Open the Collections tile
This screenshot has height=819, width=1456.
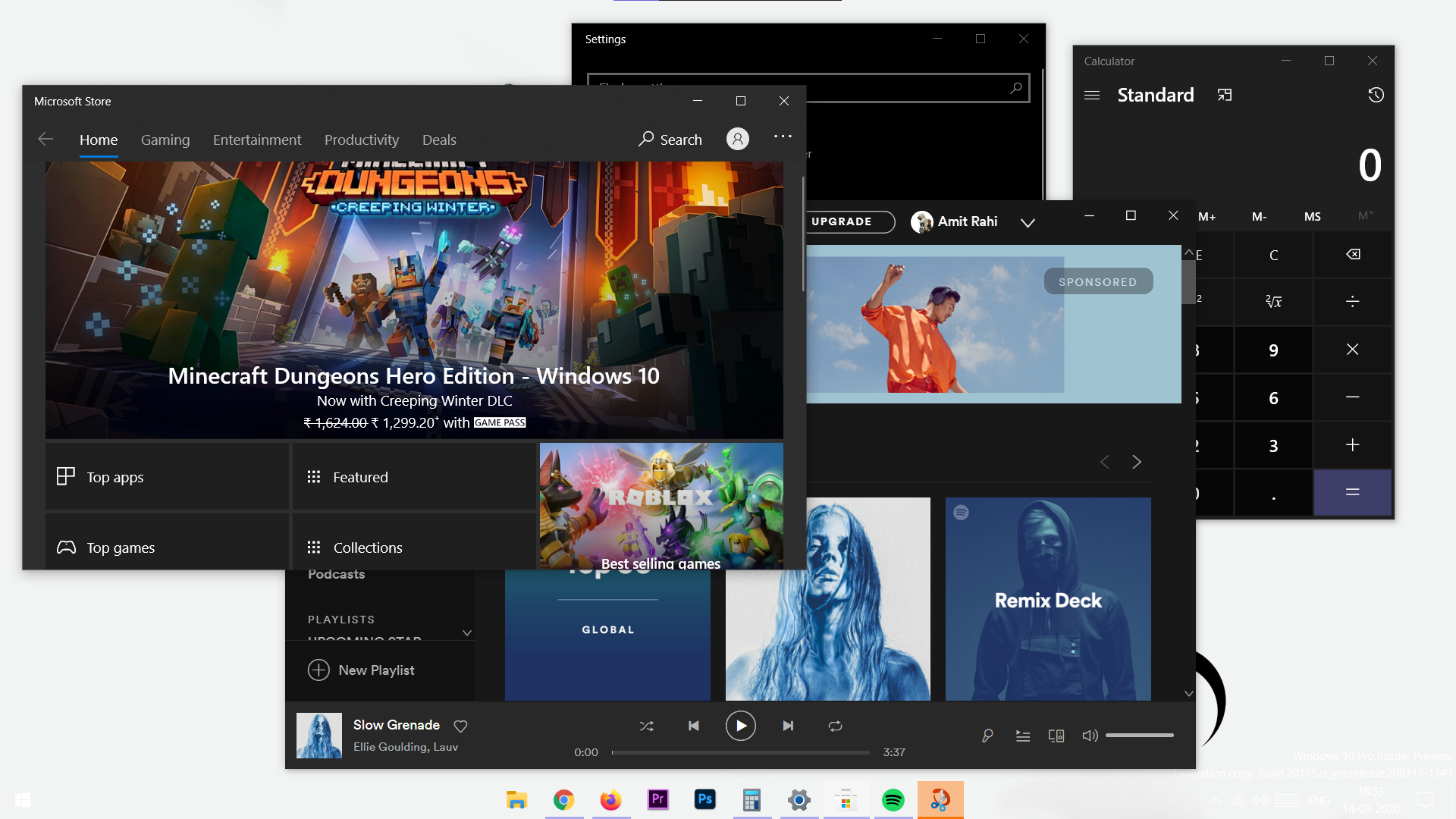coord(413,541)
